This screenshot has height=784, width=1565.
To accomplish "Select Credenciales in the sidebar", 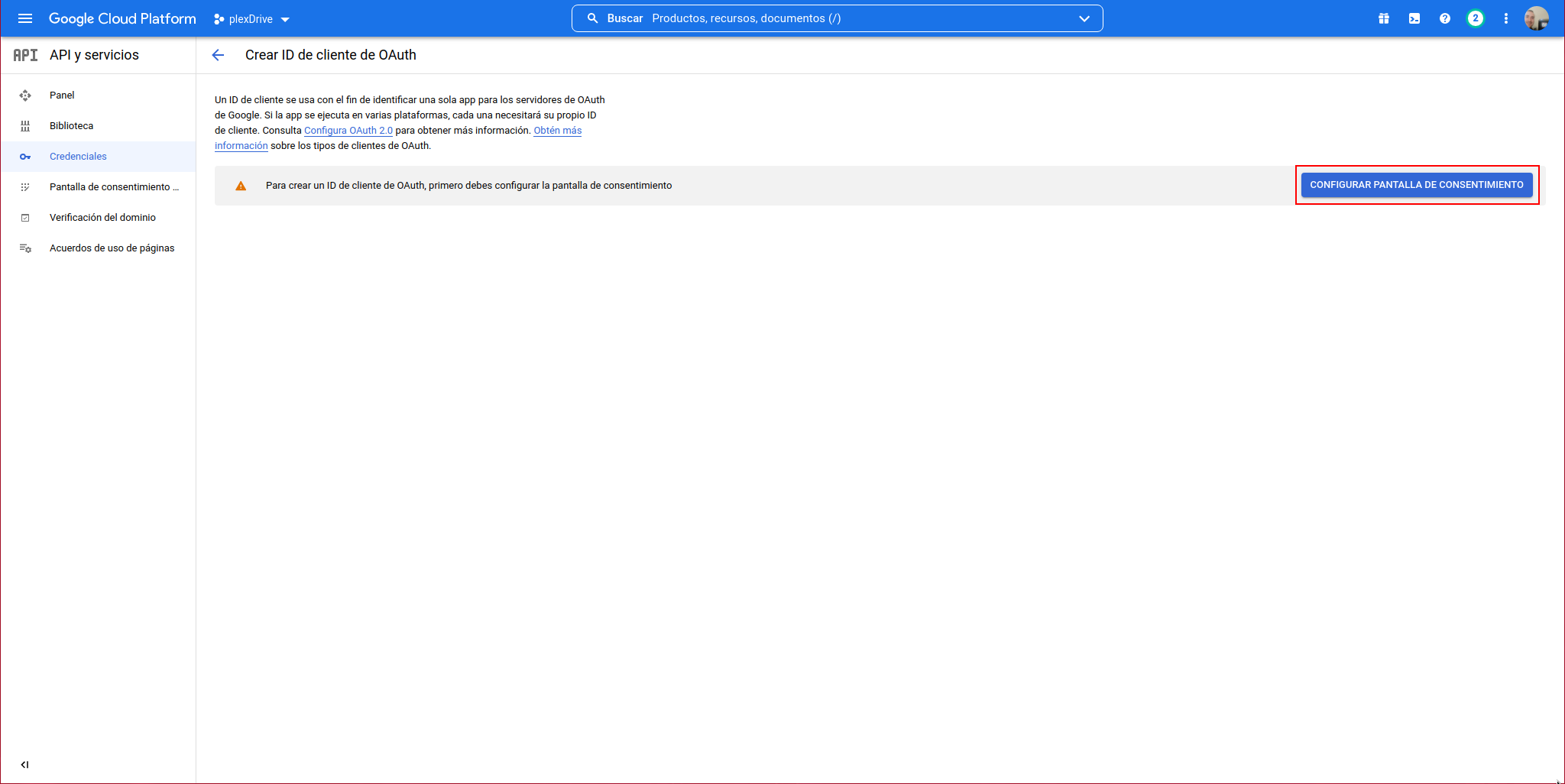I will coord(78,157).
